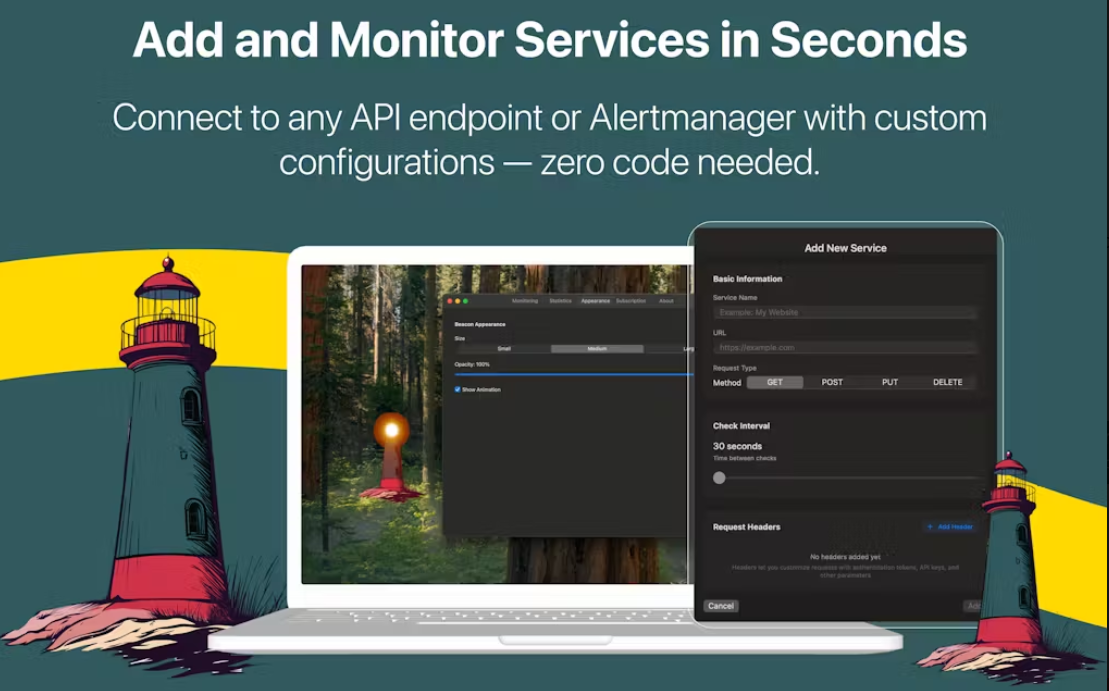Select the PUT request method

(x=890, y=382)
